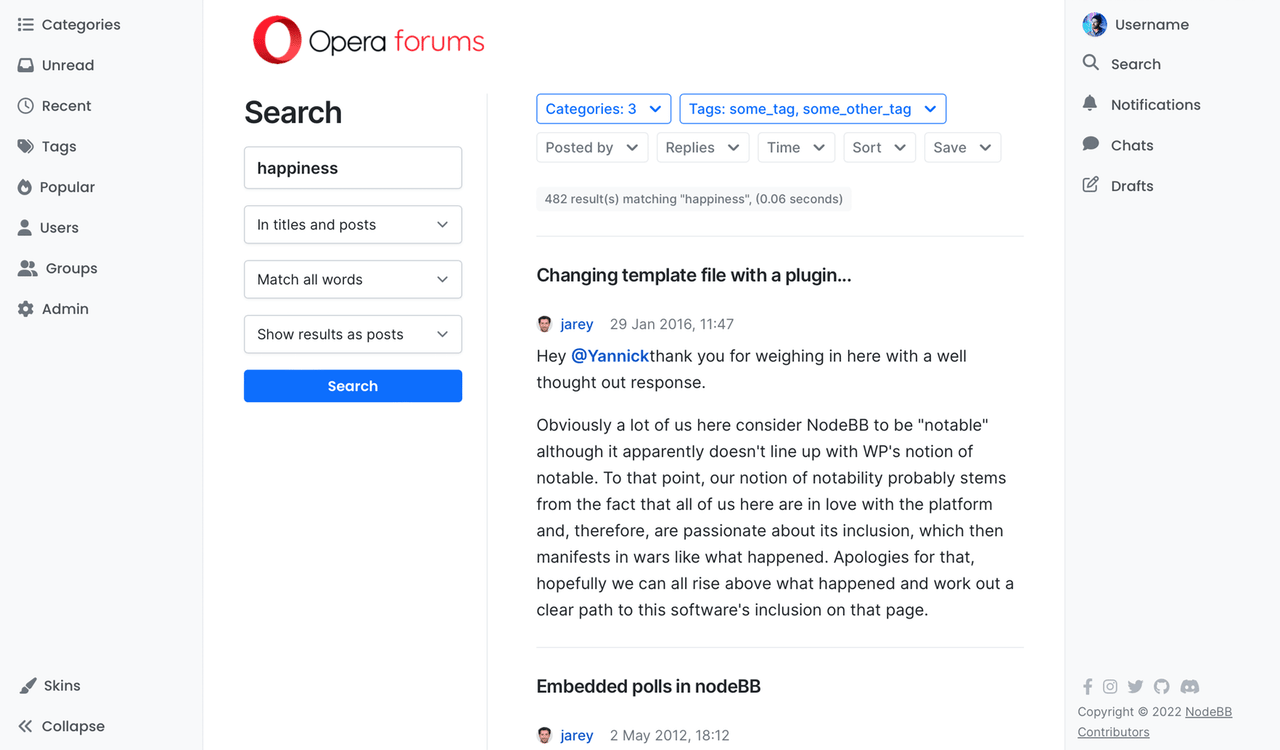Click the blue Search button
The image size is (1280, 750).
353,386
